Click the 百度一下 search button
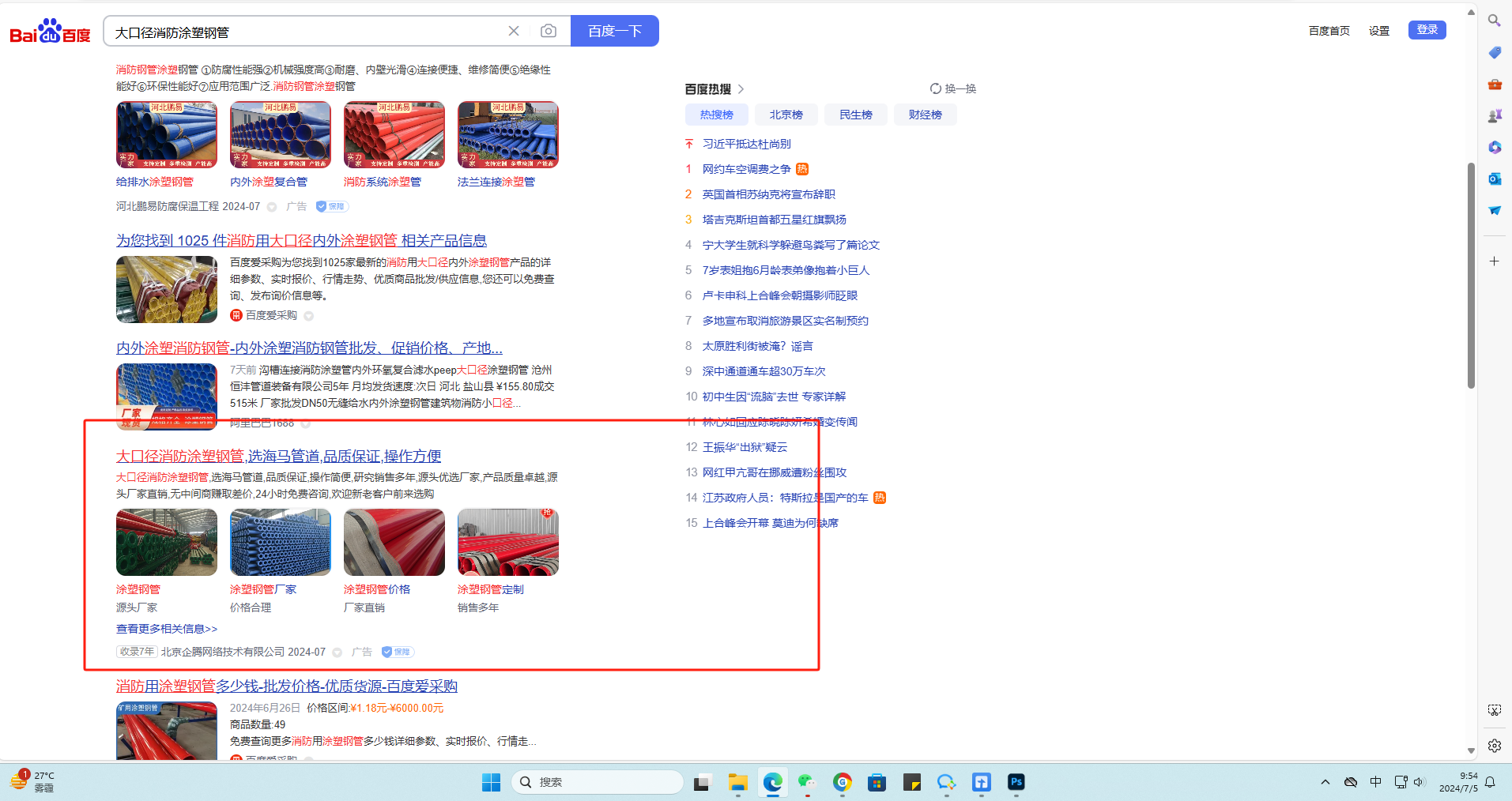Viewport: 1512px width, 801px height. pyautogui.click(x=614, y=31)
